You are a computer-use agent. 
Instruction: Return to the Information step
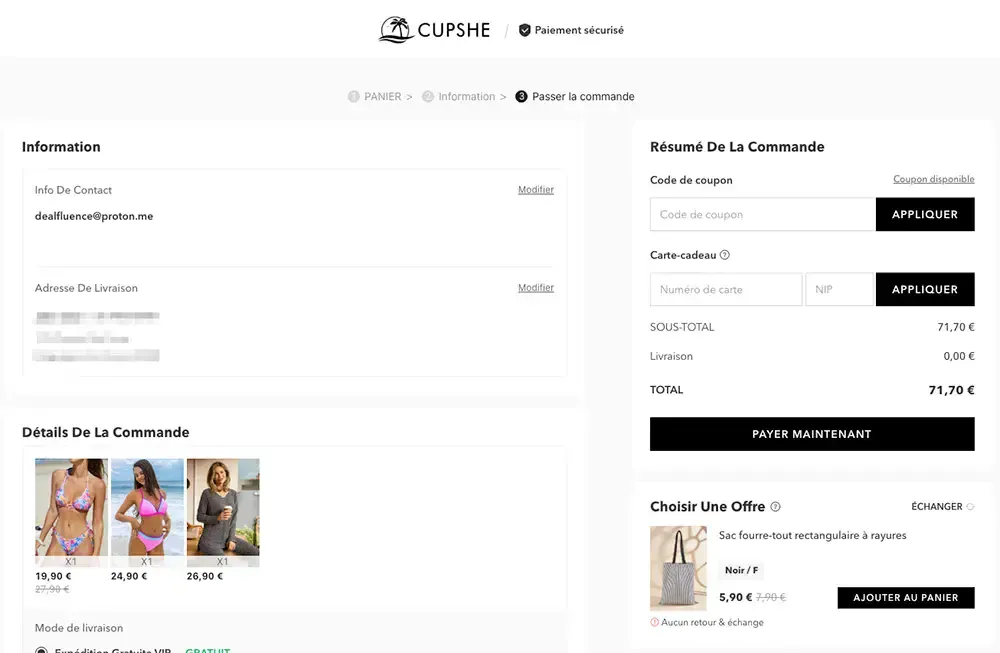pos(459,96)
